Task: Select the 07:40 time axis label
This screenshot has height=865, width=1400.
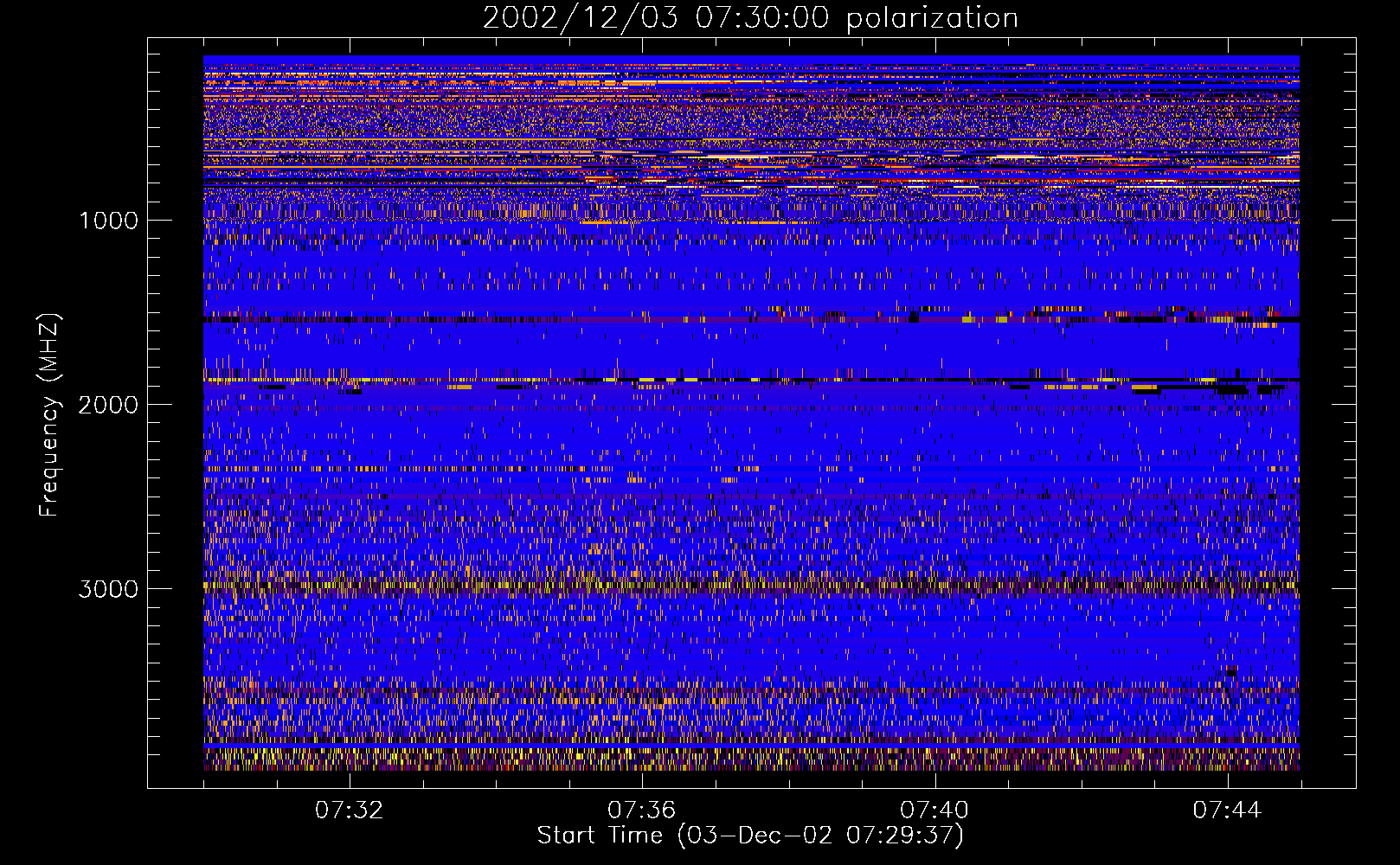Action: pos(934,810)
